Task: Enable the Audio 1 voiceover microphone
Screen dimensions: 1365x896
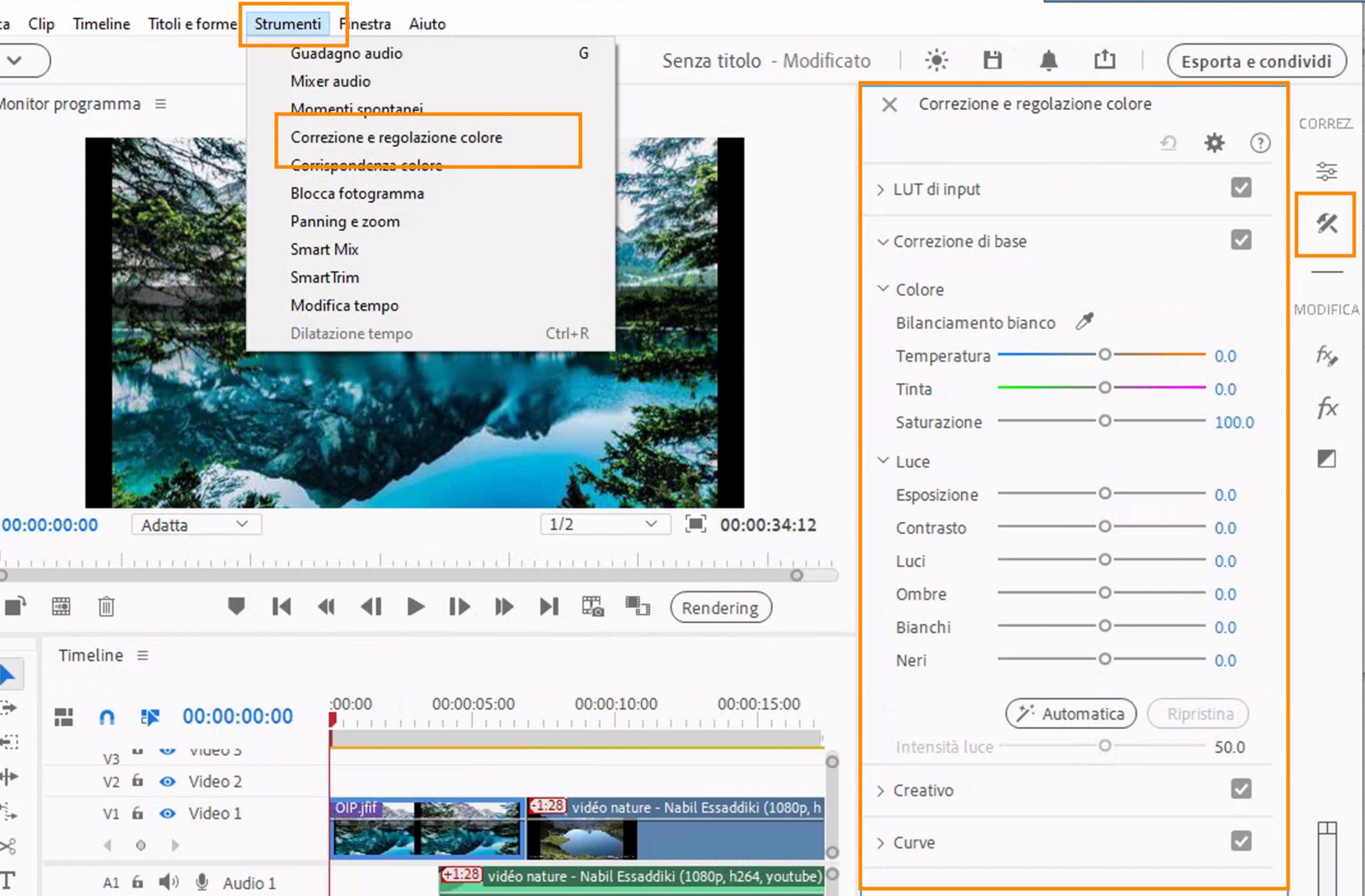Action: click(x=202, y=882)
